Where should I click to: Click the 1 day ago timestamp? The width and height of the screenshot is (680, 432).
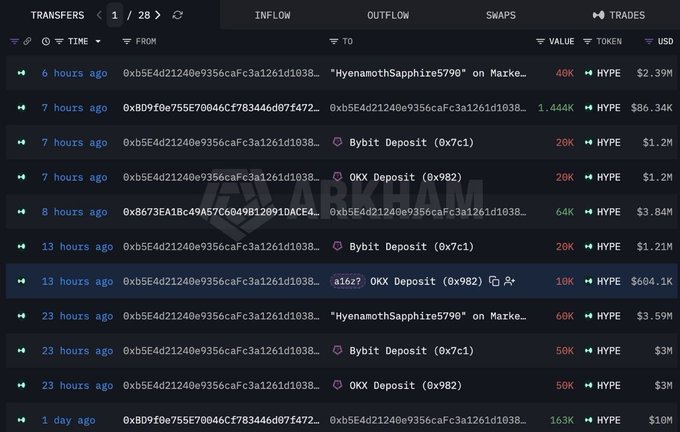[69, 420]
